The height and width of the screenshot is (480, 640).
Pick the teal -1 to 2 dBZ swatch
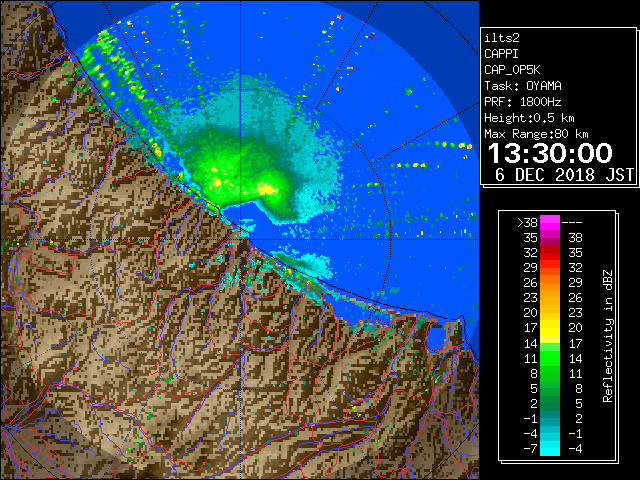[550, 418]
